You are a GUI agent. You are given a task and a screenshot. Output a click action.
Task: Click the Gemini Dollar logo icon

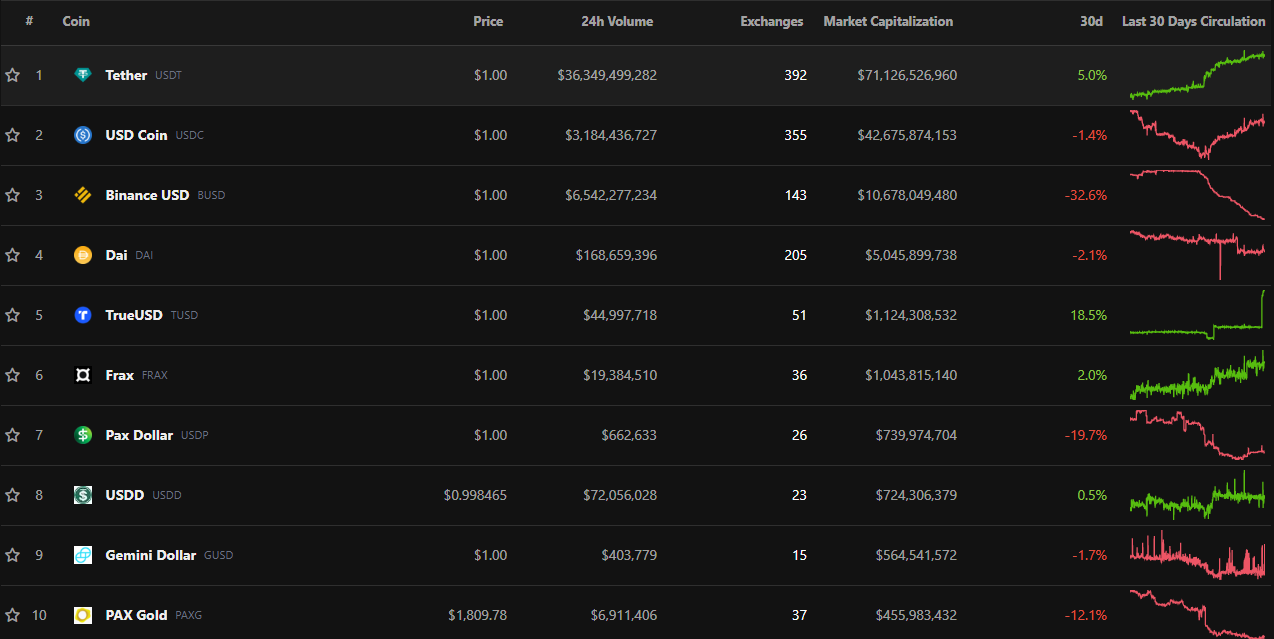pos(83,555)
